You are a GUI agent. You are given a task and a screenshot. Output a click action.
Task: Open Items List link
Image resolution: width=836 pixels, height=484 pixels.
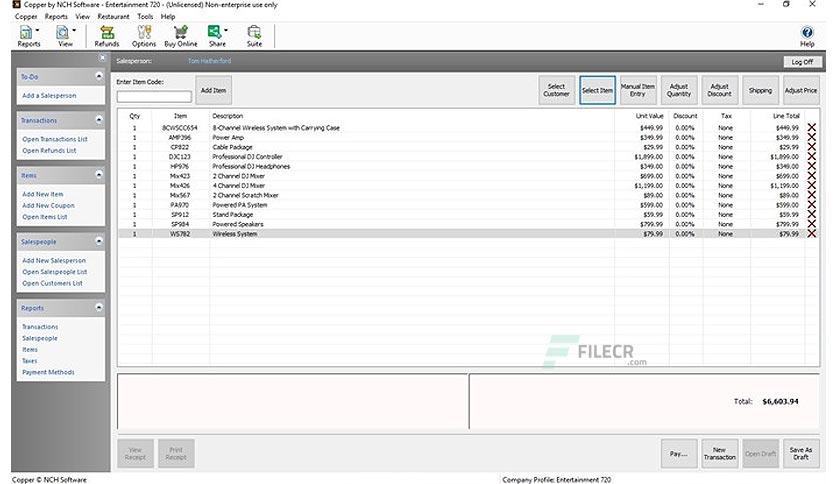click(45, 217)
